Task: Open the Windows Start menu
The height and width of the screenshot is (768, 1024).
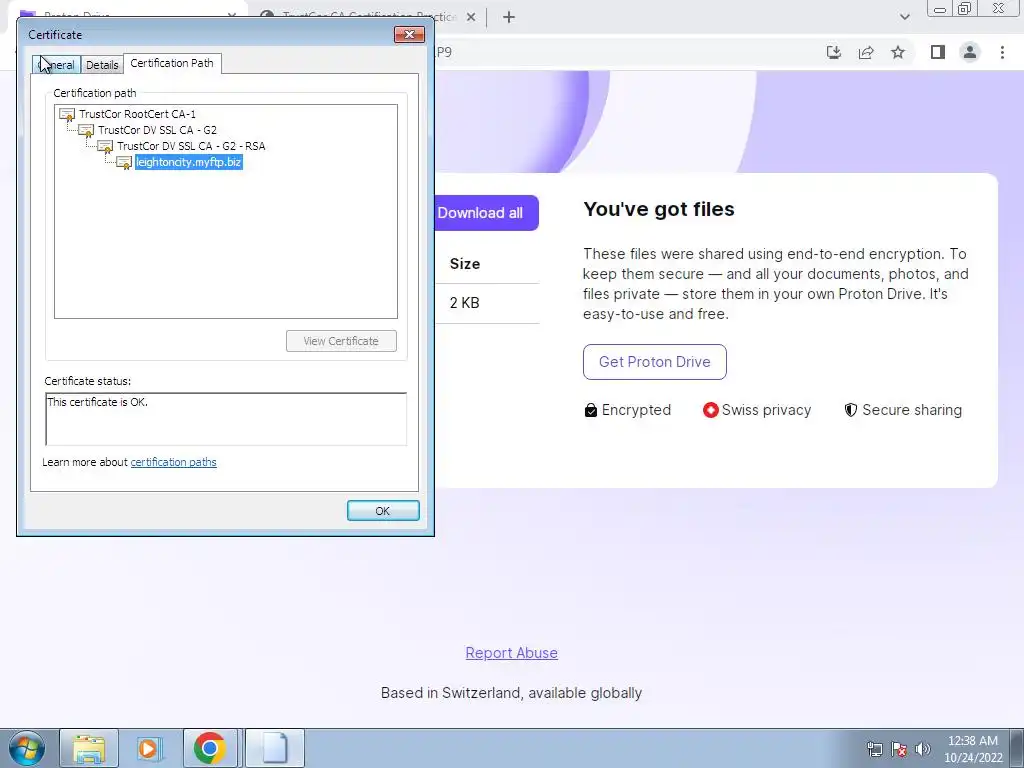Action: point(26,748)
